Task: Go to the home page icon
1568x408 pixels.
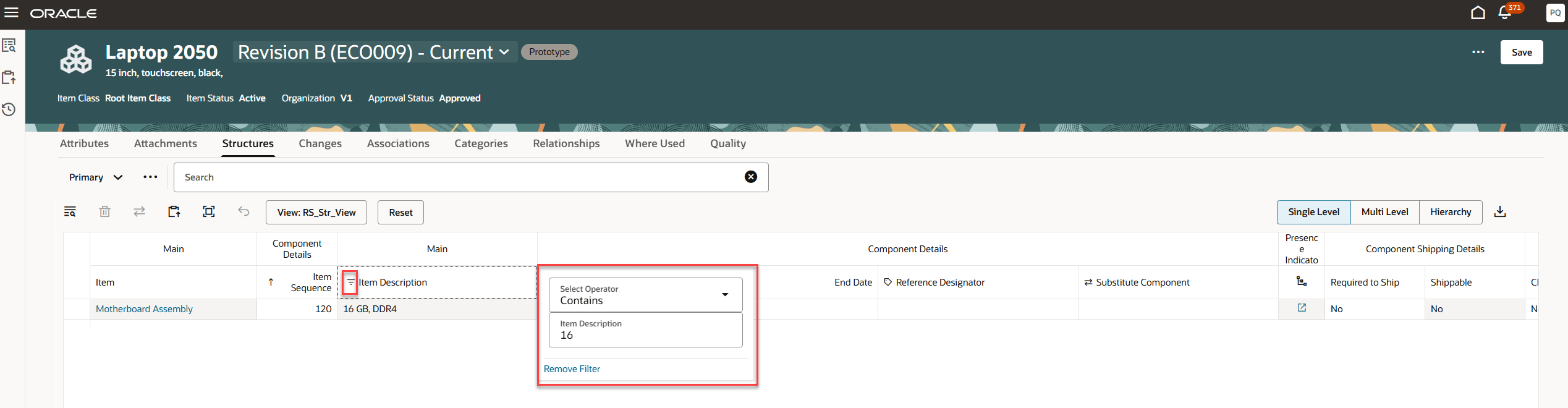Action: click(x=1478, y=12)
